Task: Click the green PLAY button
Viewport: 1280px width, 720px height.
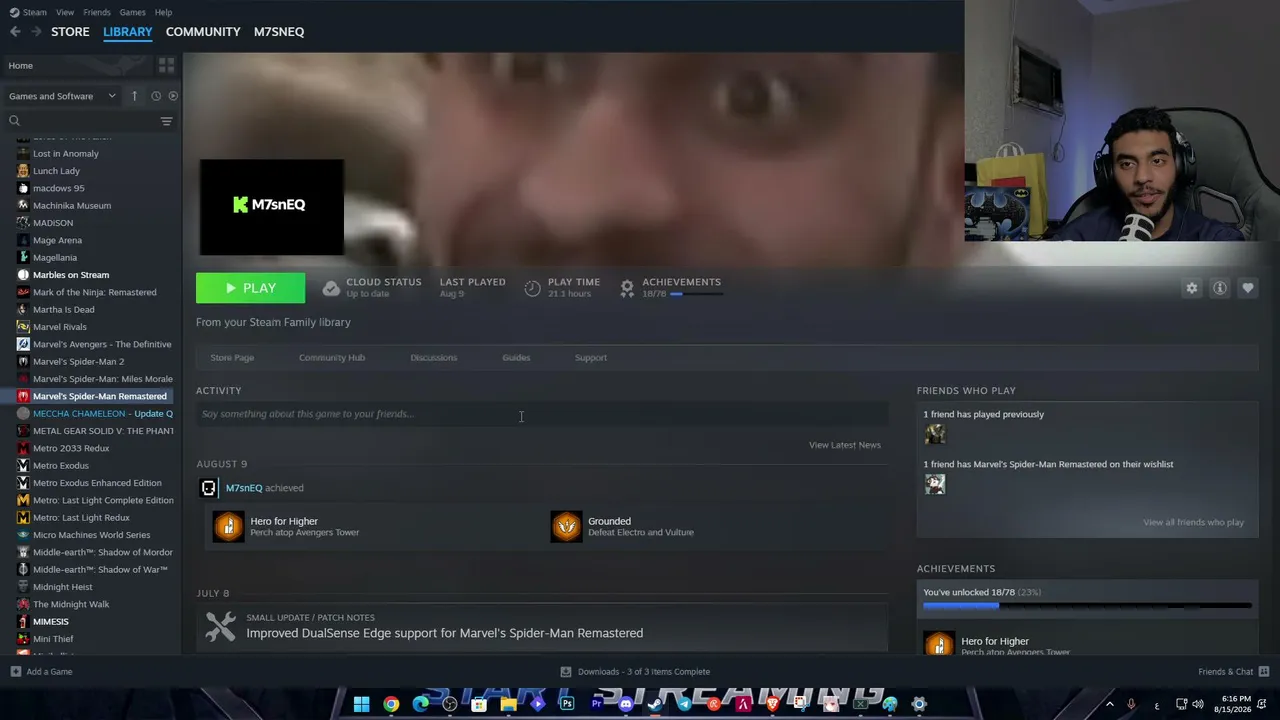Action: pos(250,288)
